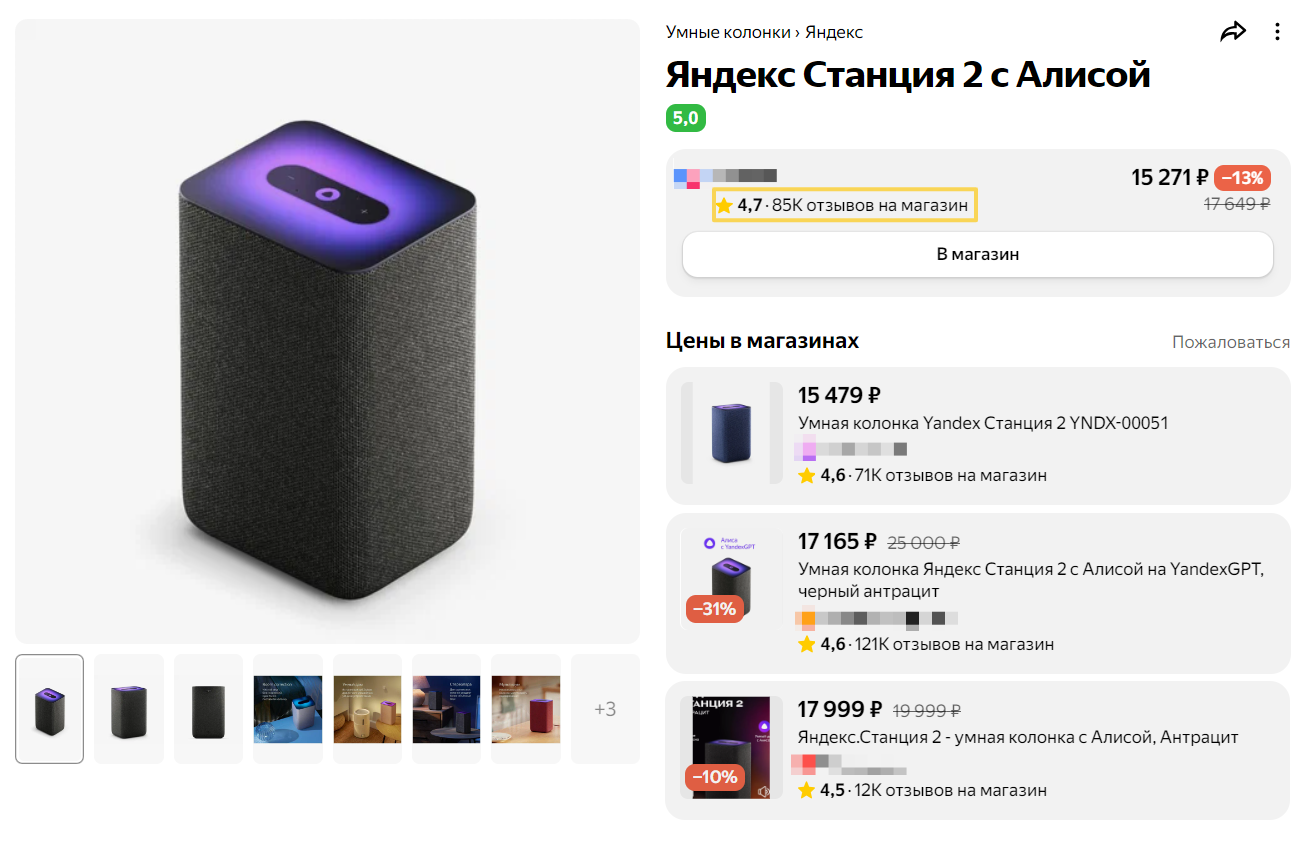This screenshot has width=1307, height=845.
Task: Select the thumbnail with red speaker
Action: pos(526,709)
